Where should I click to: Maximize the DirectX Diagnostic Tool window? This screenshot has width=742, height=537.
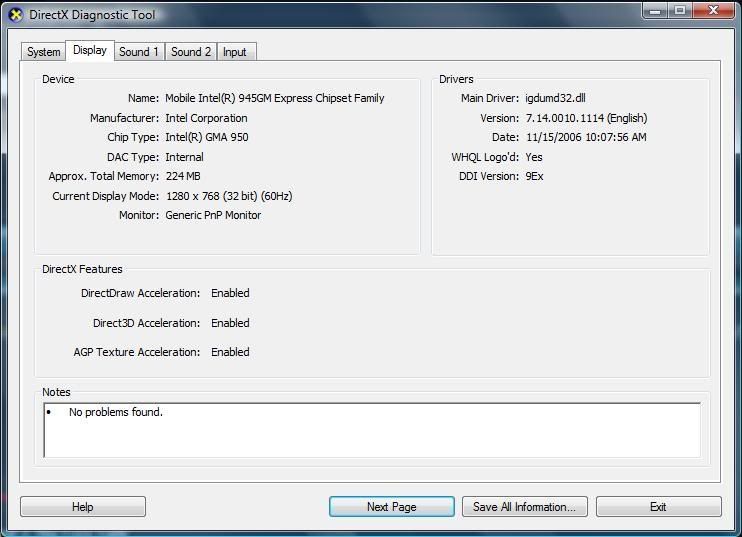[680, 11]
